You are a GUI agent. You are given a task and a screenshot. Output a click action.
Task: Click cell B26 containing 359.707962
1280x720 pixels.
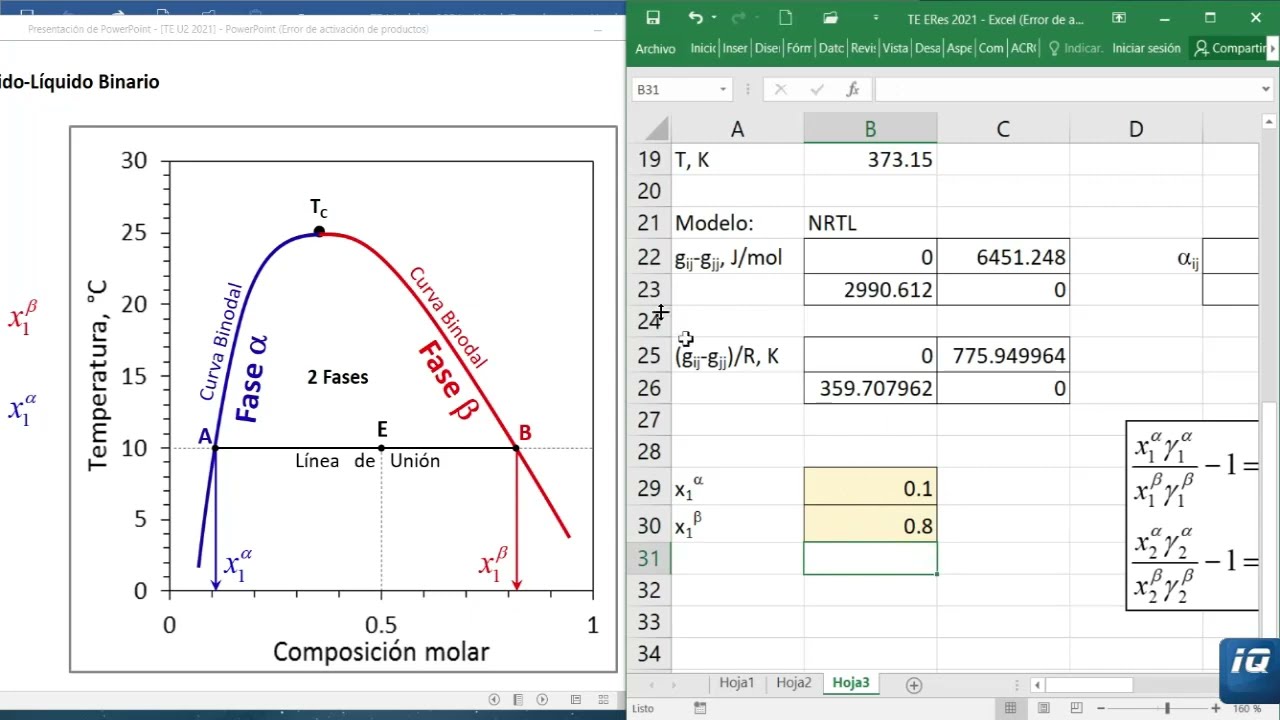tap(870, 388)
